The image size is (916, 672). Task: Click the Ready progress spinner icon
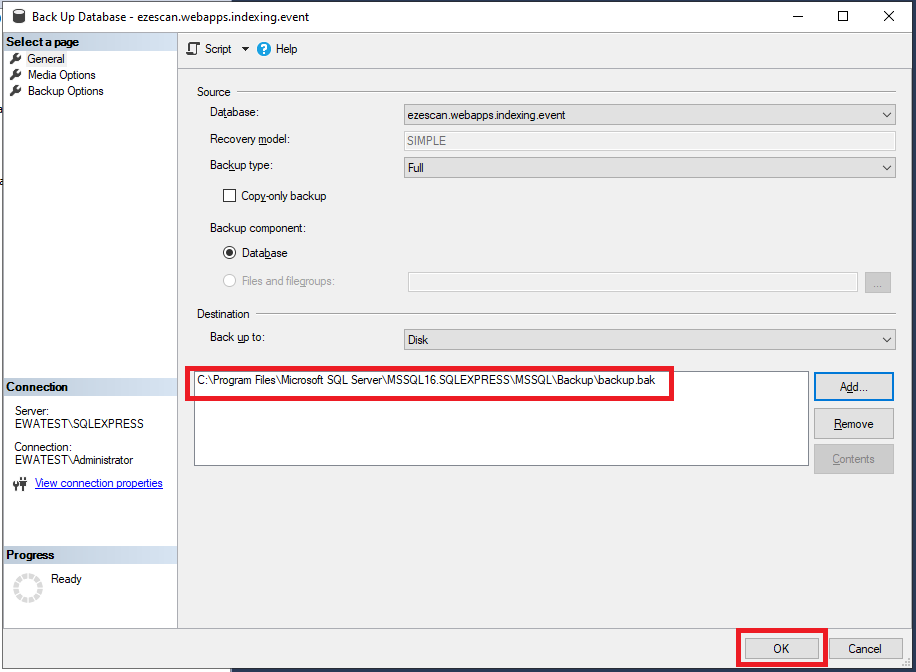tap(28, 587)
